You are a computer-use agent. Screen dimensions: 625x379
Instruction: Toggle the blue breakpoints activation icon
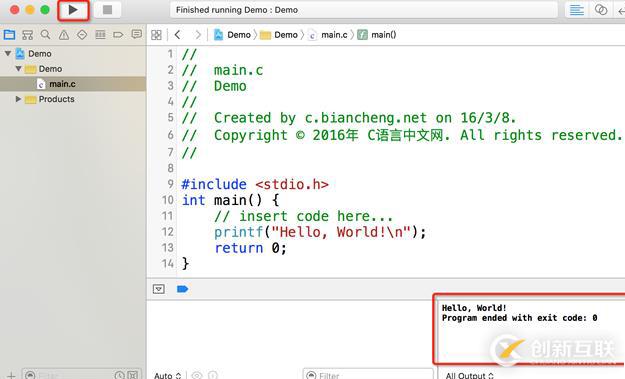point(182,289)
